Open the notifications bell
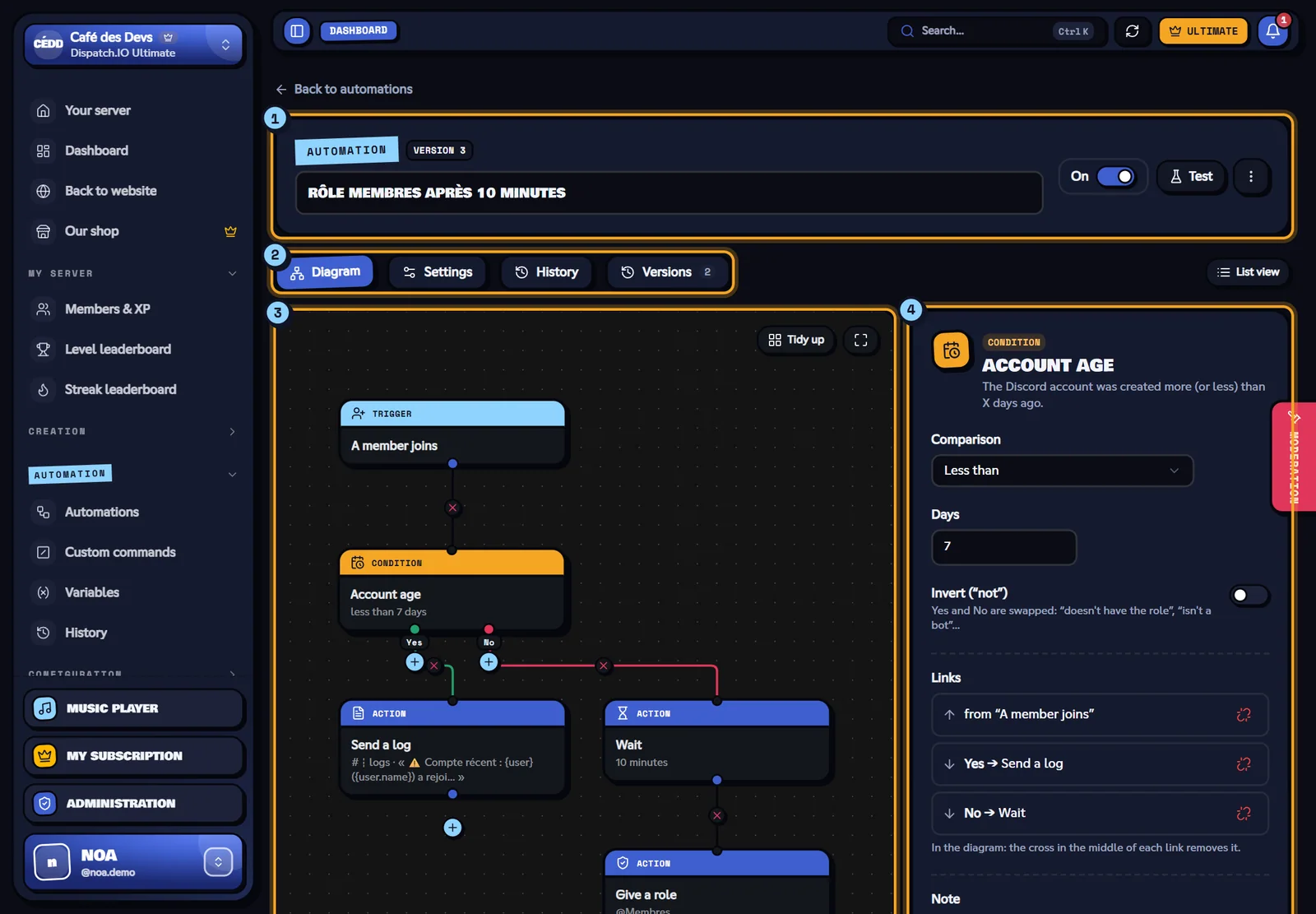Screen dimensions: 1316x914 pos(1272,31)
